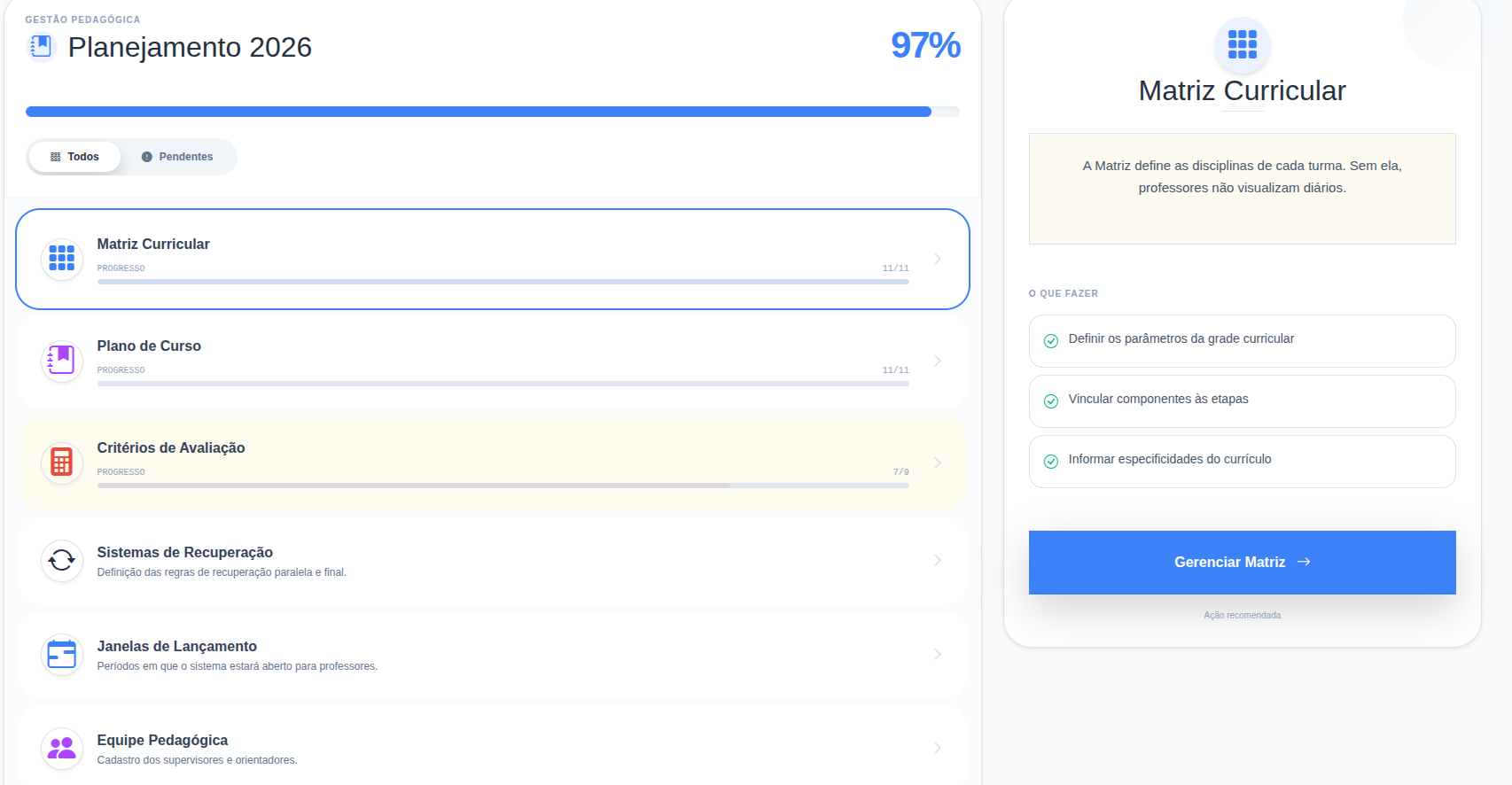Click the Critérios de Avaliação title
1512x785 pixels.
pos(171,447)
